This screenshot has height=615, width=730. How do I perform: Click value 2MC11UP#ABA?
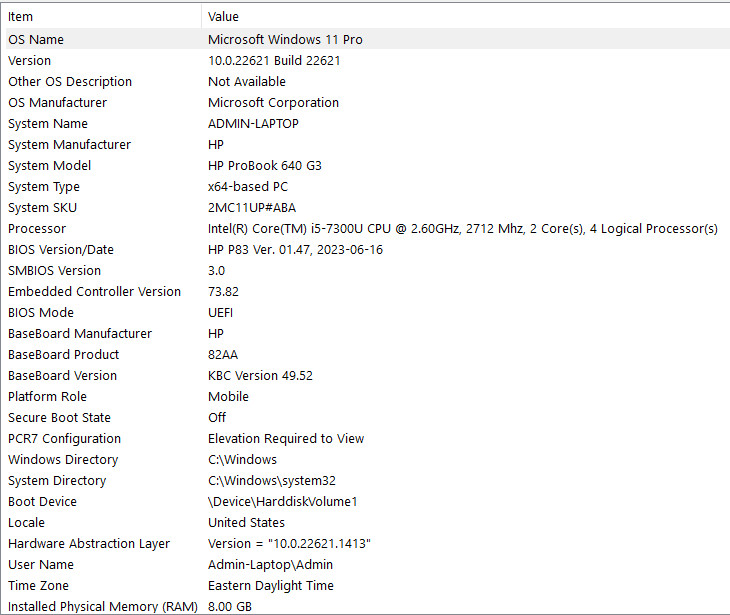[x=252, y=208]
